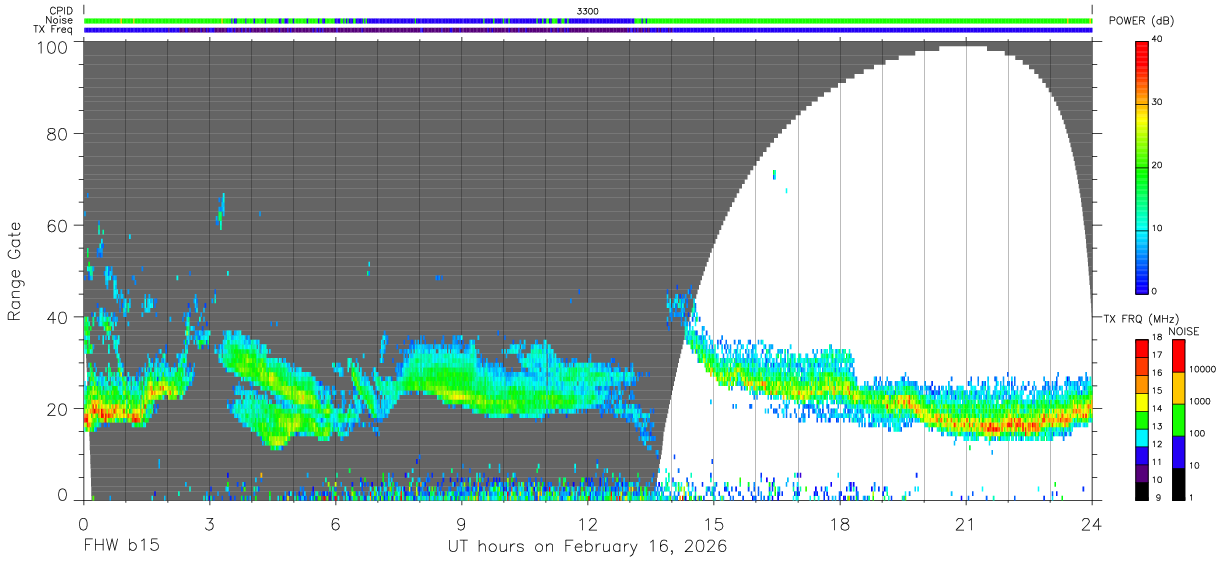Screen dimensions: 1228x567
Task: Click the UT hours on February 16, 2026 title
Action: pos(587,548)
